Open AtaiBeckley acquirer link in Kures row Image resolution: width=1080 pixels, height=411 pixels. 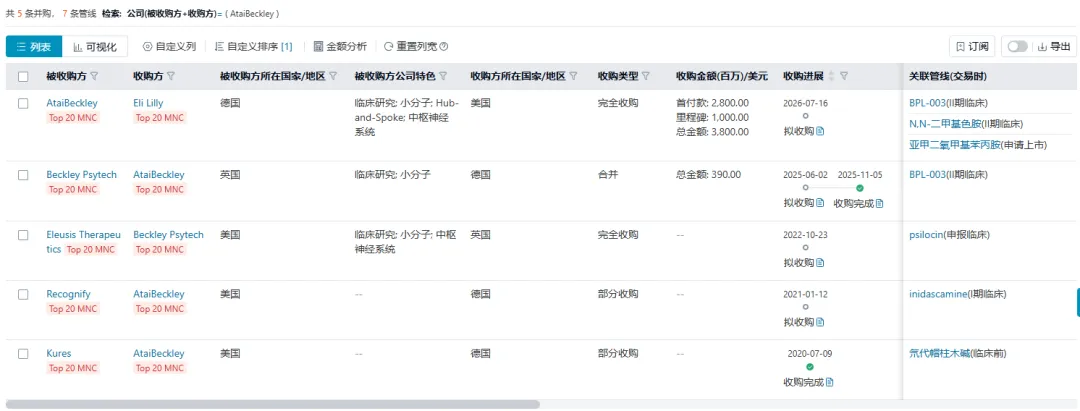point(159,354)
